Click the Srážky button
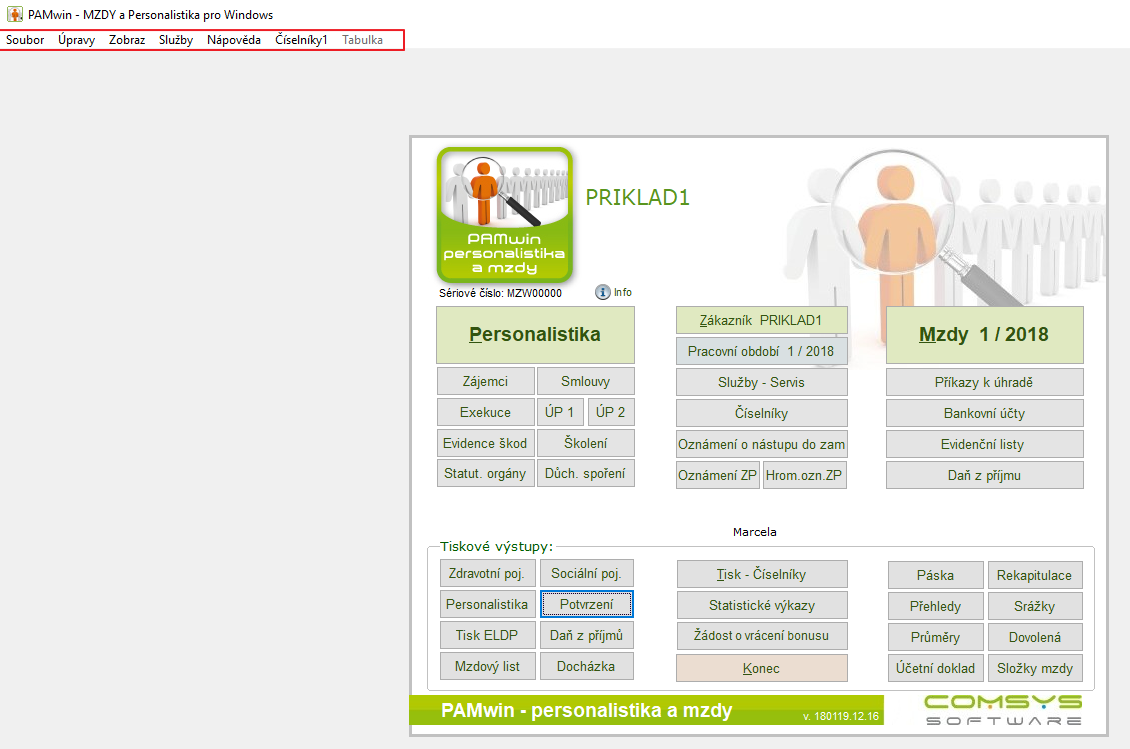This screenshot has height=749, width=1130. (1035, 606)
